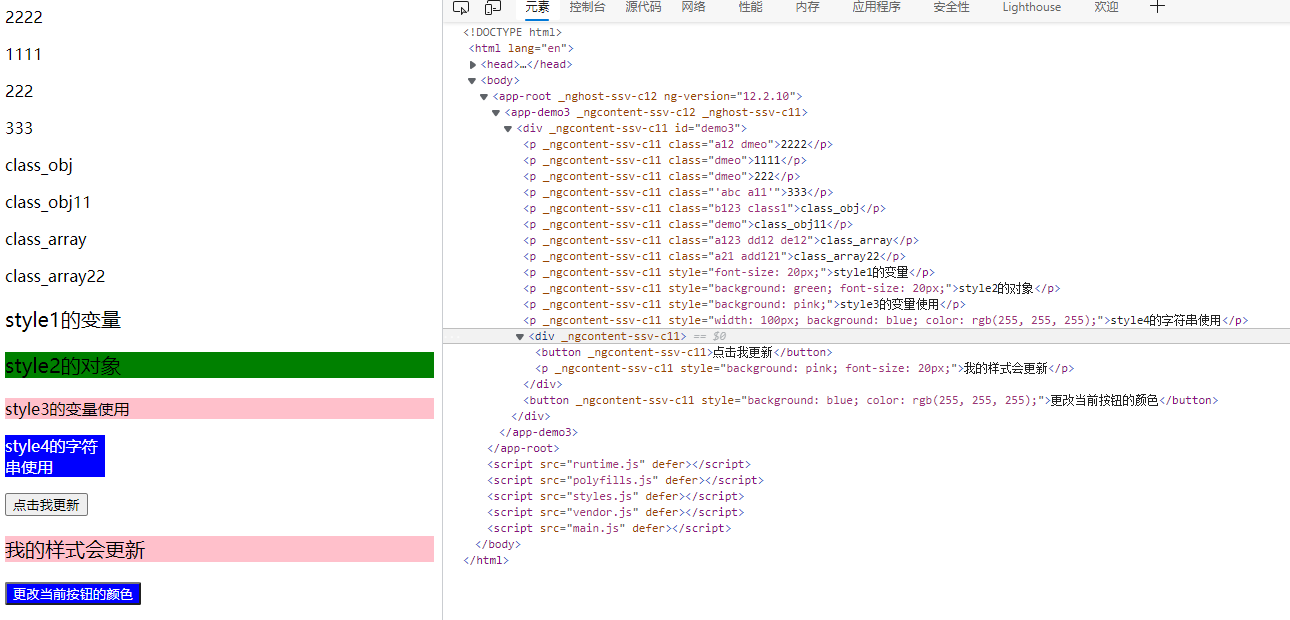Viewport: 1290px width, 620px height.
Task: Click the blue 更改当前按钮的颜色 button
Action: click(73, 594)
